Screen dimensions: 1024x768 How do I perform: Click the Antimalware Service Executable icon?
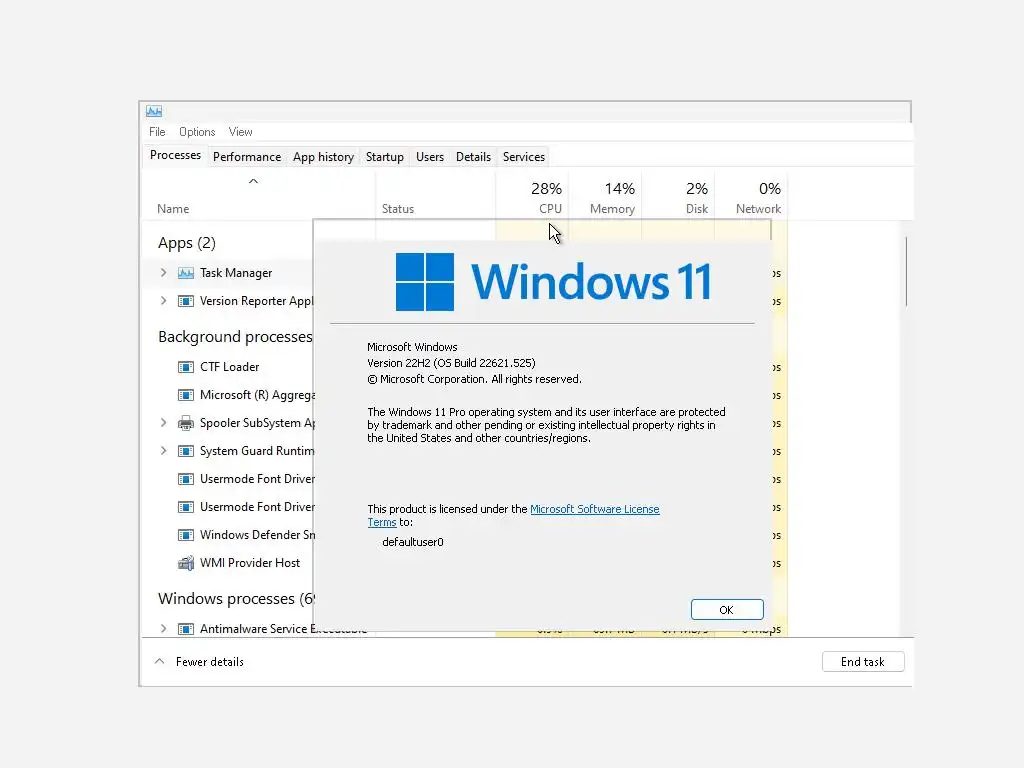186,629
